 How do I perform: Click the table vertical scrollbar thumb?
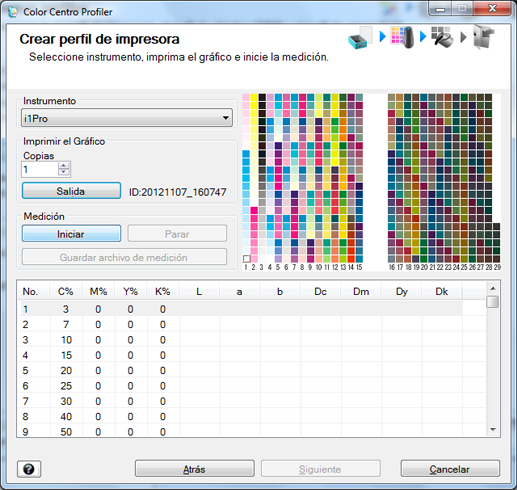pyautogui.click(x=493, y=302)
